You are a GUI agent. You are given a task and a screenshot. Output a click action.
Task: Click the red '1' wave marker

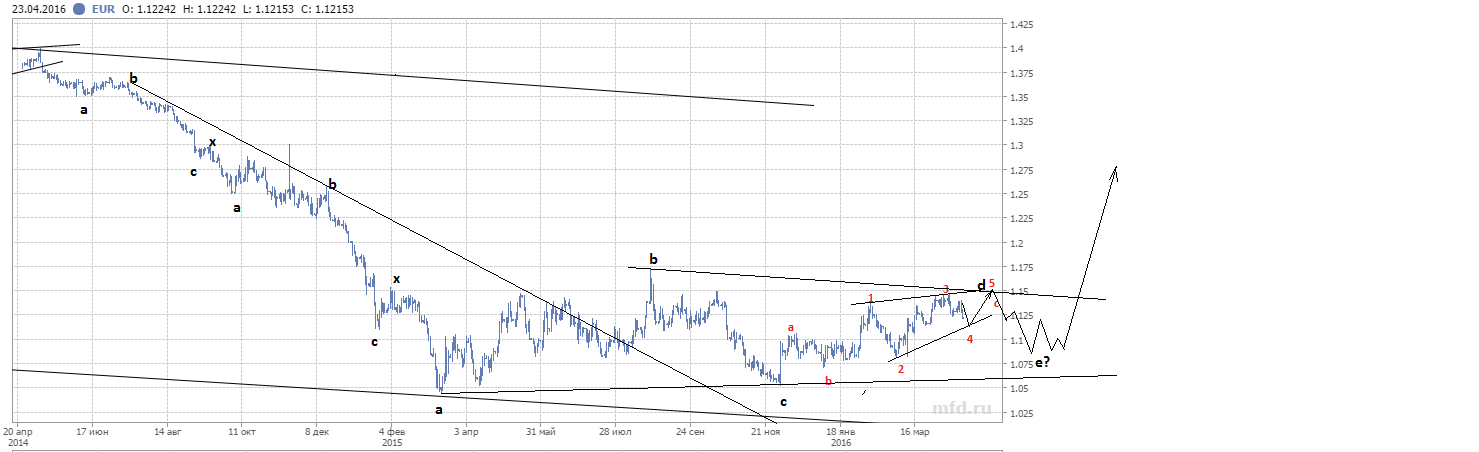871,298
